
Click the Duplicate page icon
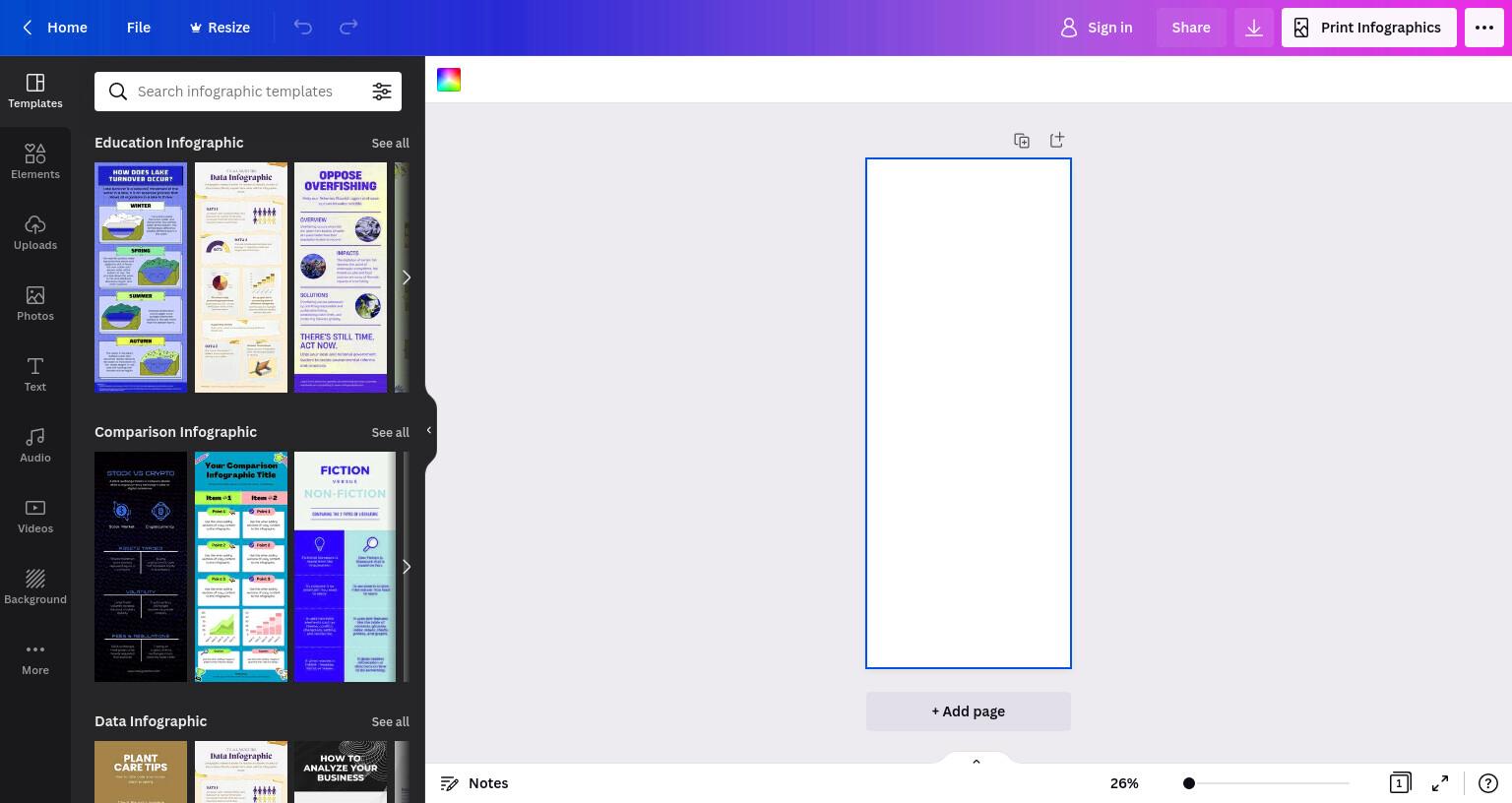1022,141
